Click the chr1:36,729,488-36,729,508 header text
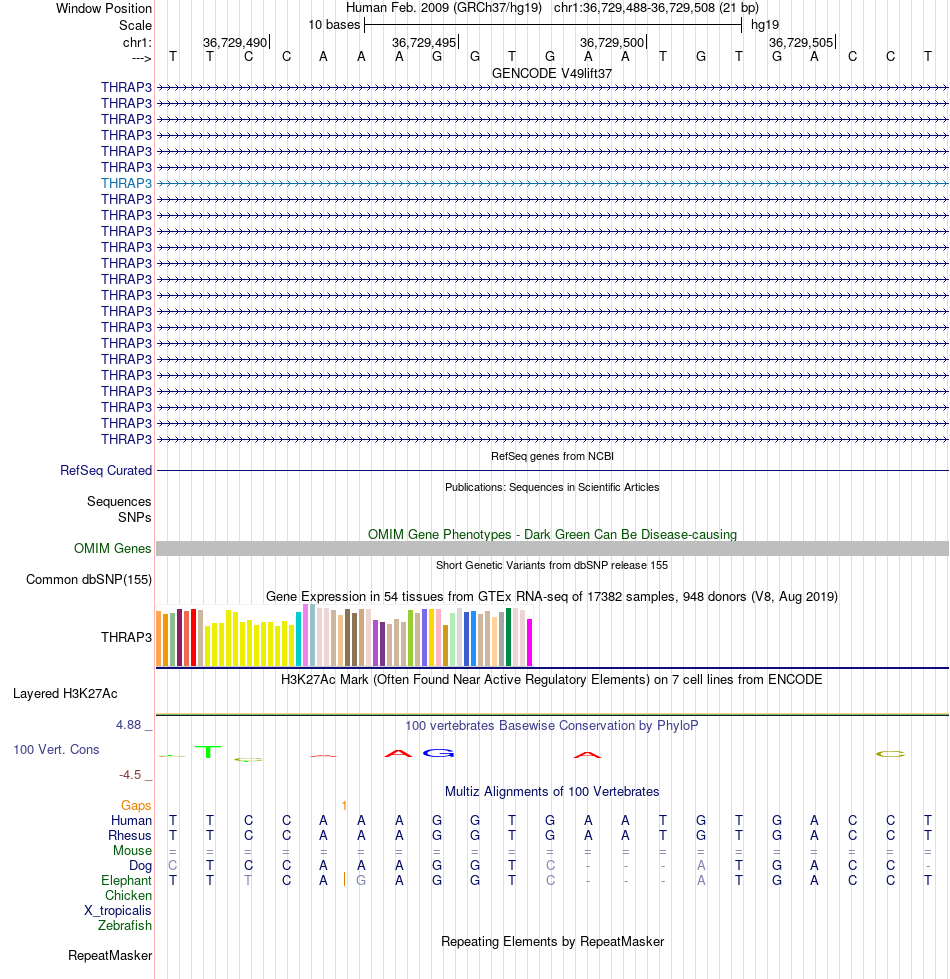950x979 pixels. pyautogui.click(x=656, y=7)
